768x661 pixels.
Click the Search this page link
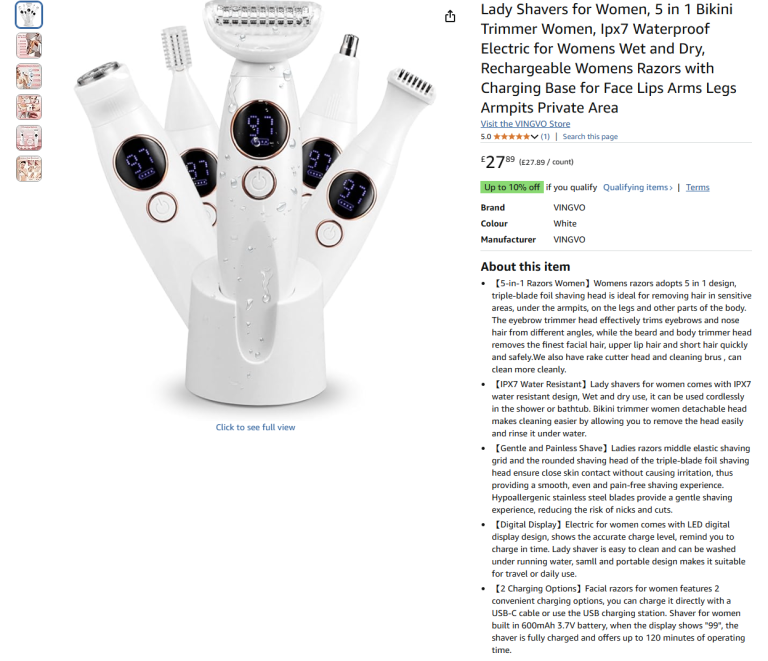(x=590, y=137)
